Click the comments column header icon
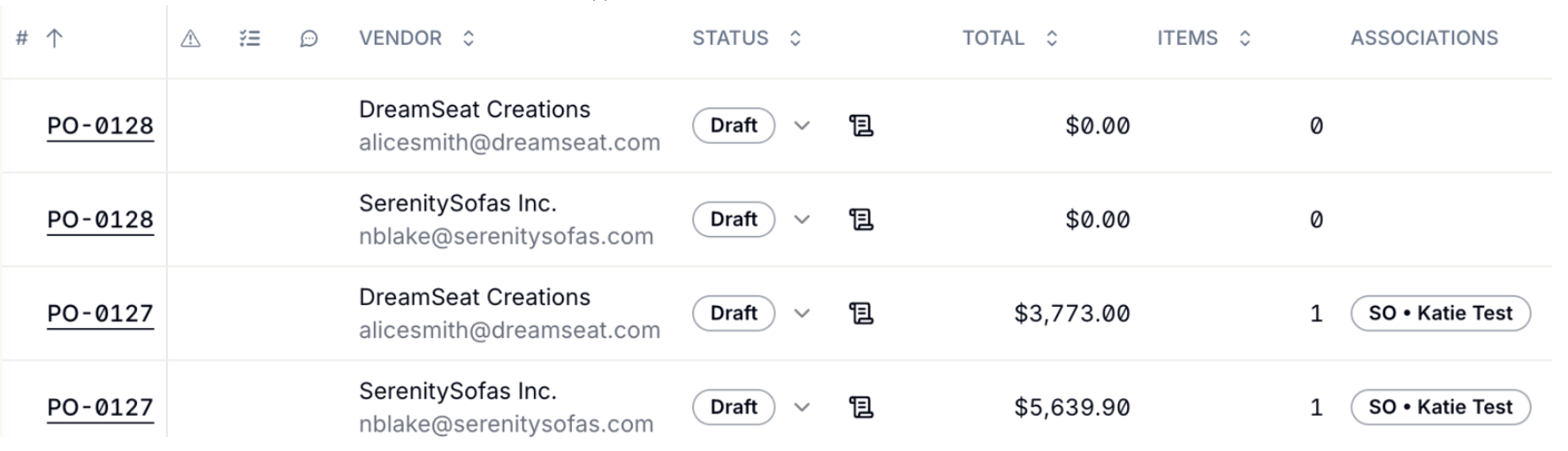 point(308,38)
